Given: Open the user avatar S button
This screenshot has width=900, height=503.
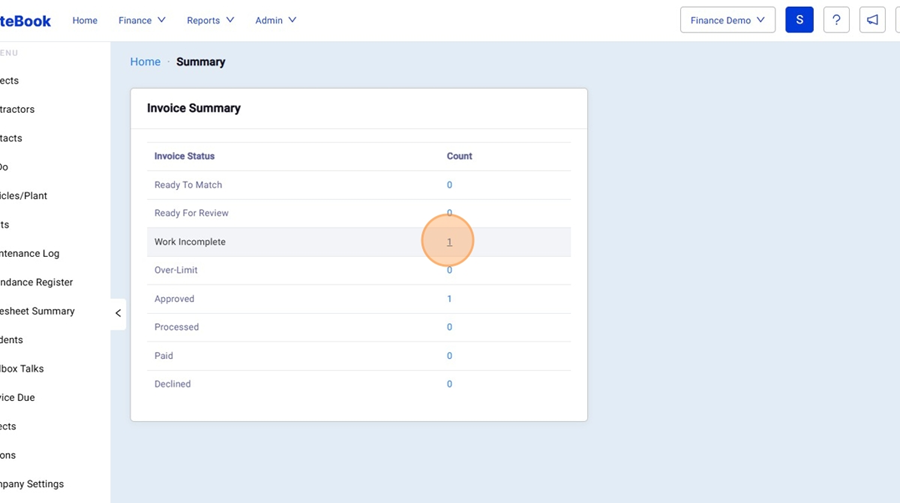Looking at the screenshot, I should [799, 20].
